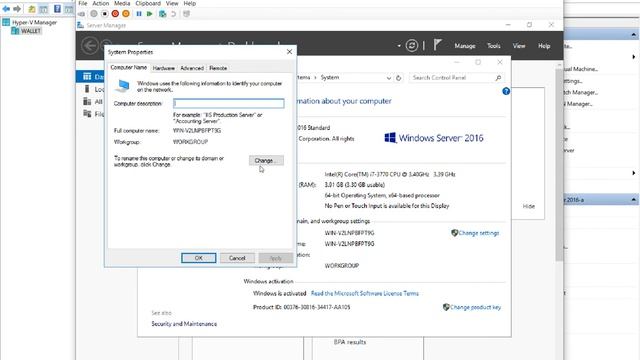Open Server Manager's View menu

pyautogui.click(x=519, y=46)
